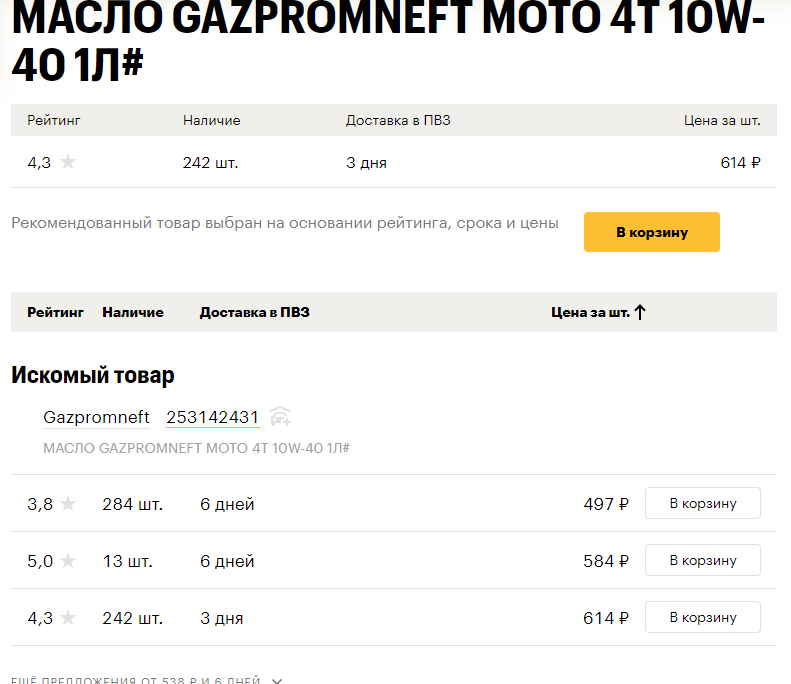Open article number 253142431 link

212,417
